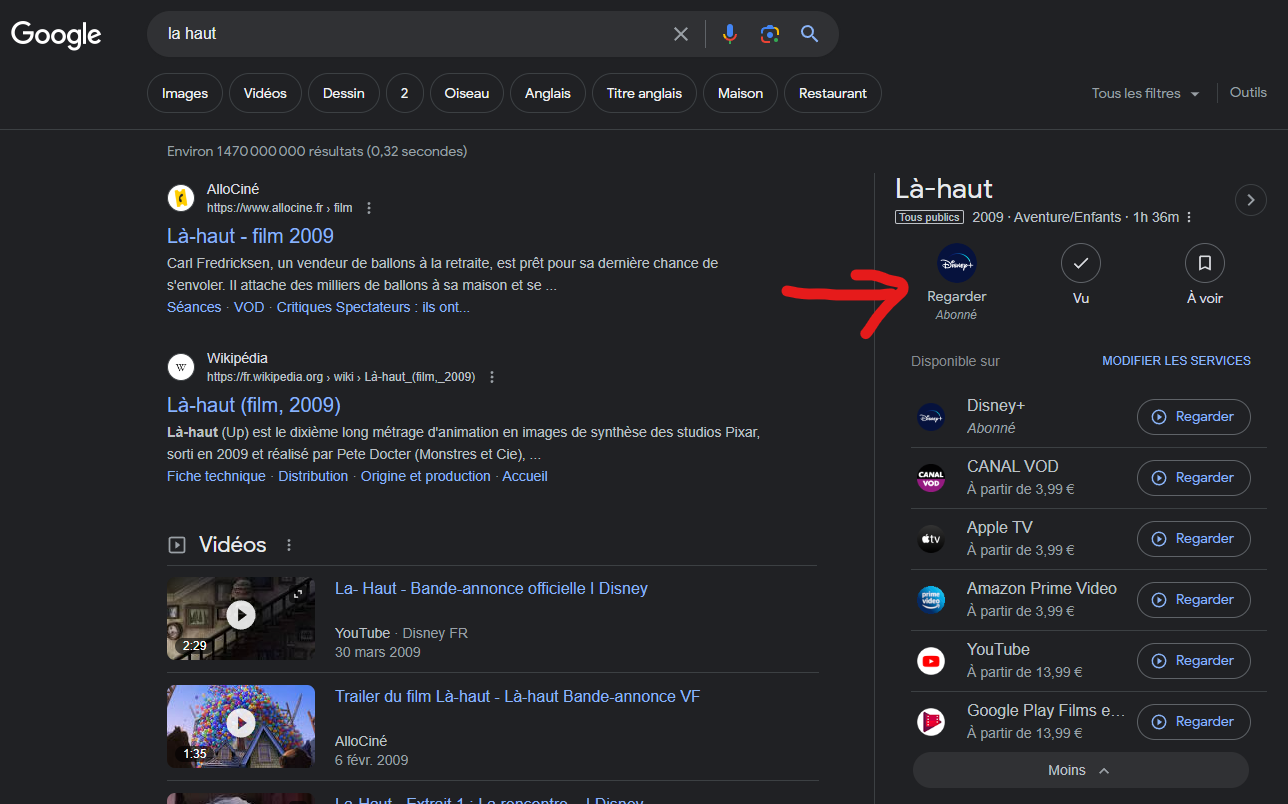Select the Dessin filter chip

click(x=344, y=93)
